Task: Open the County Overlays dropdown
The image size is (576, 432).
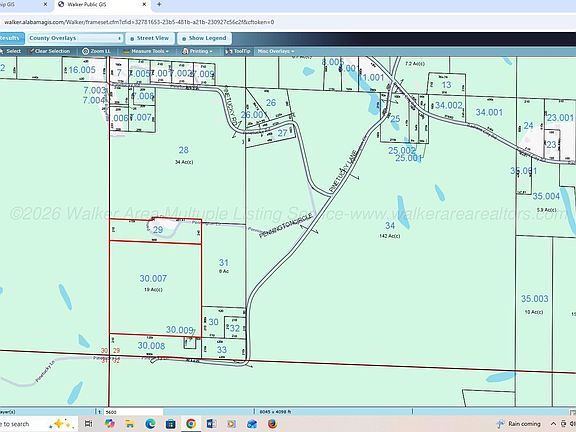Action: (75, 38)
